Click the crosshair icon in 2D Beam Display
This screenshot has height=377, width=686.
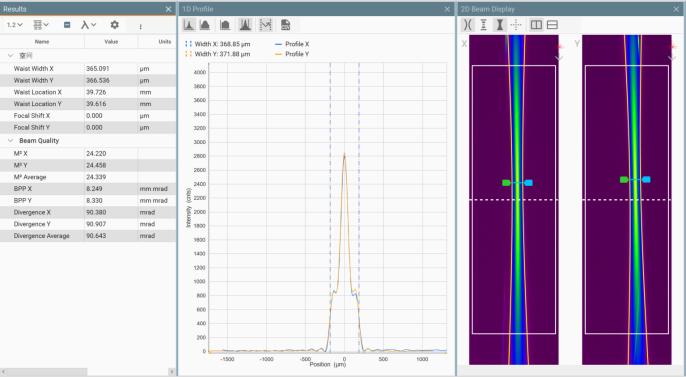[x=516, y=25]
